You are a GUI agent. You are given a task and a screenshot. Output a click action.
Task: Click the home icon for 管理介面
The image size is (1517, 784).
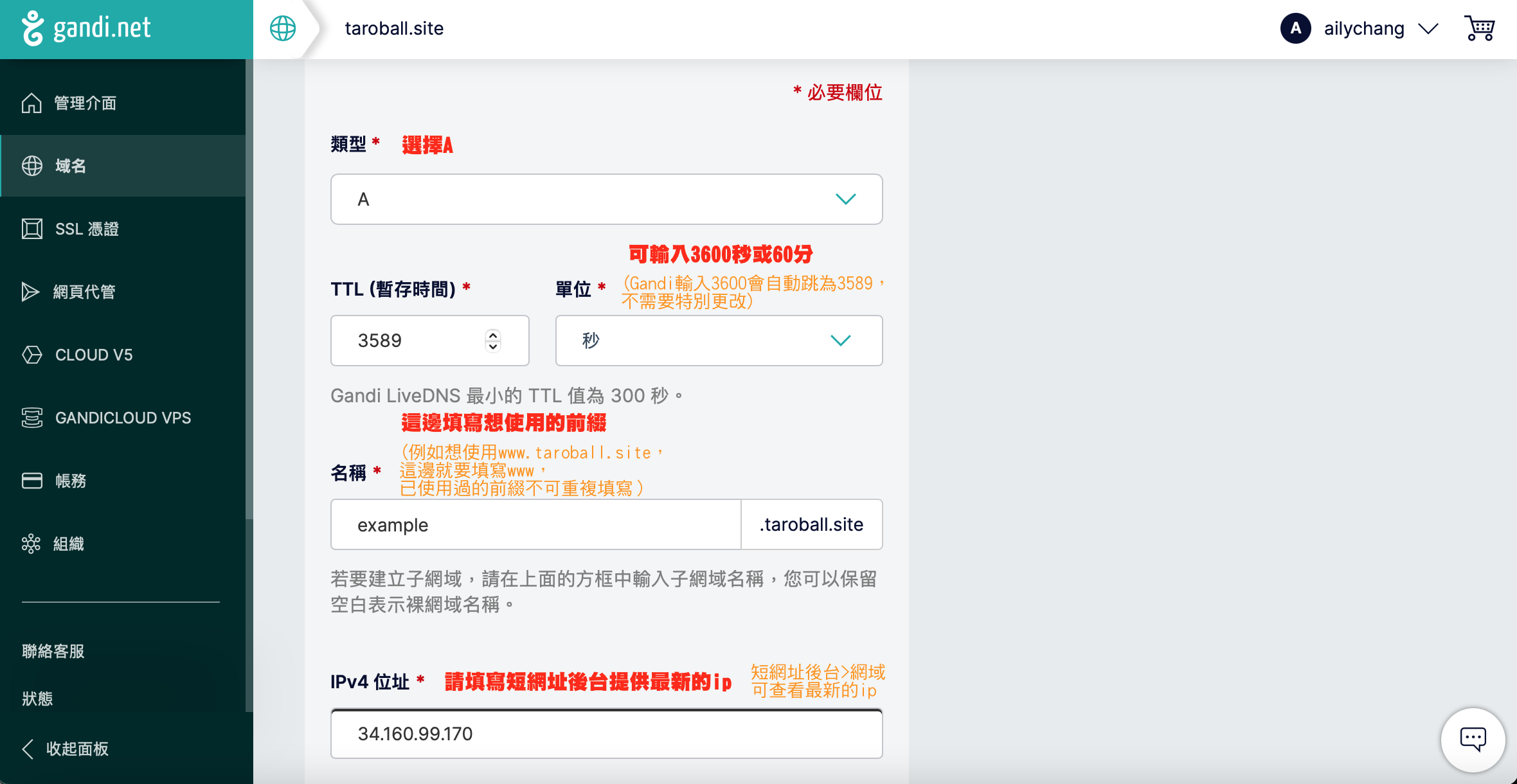point(31,103)
